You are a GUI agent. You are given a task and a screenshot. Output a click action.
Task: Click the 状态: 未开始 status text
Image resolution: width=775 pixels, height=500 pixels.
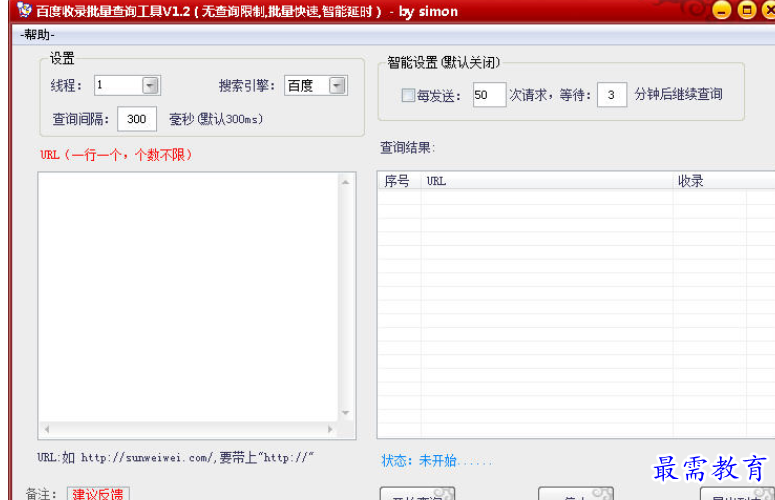tap(436, 461)
